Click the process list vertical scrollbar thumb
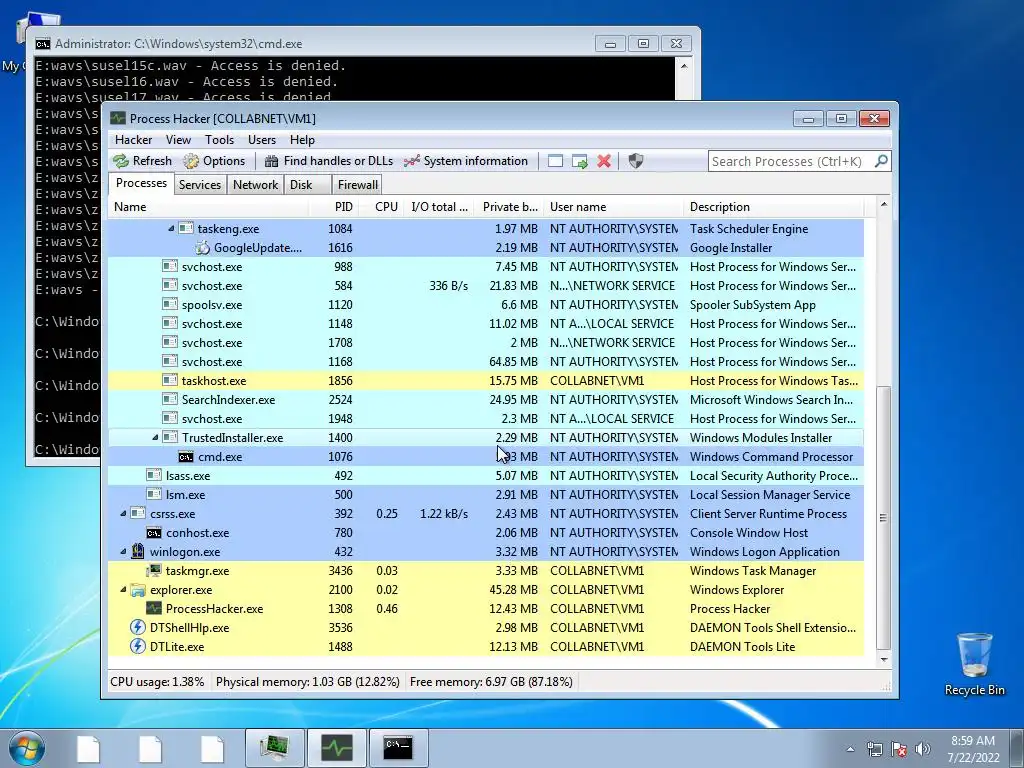The height and width of the screenshot is (768, 1024). point(883,517)
